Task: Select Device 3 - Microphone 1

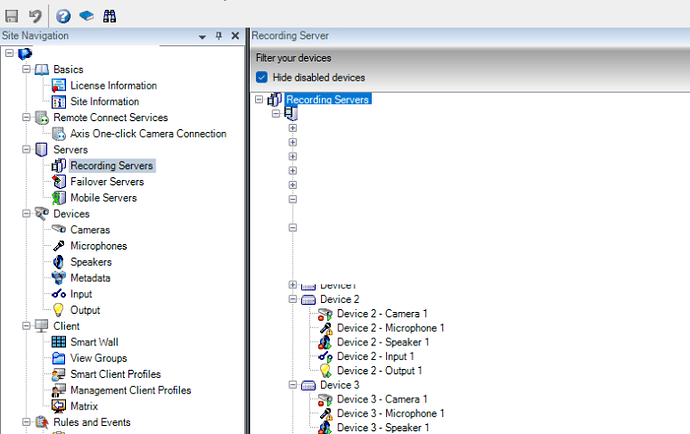Action: click(x=390, y=413)
